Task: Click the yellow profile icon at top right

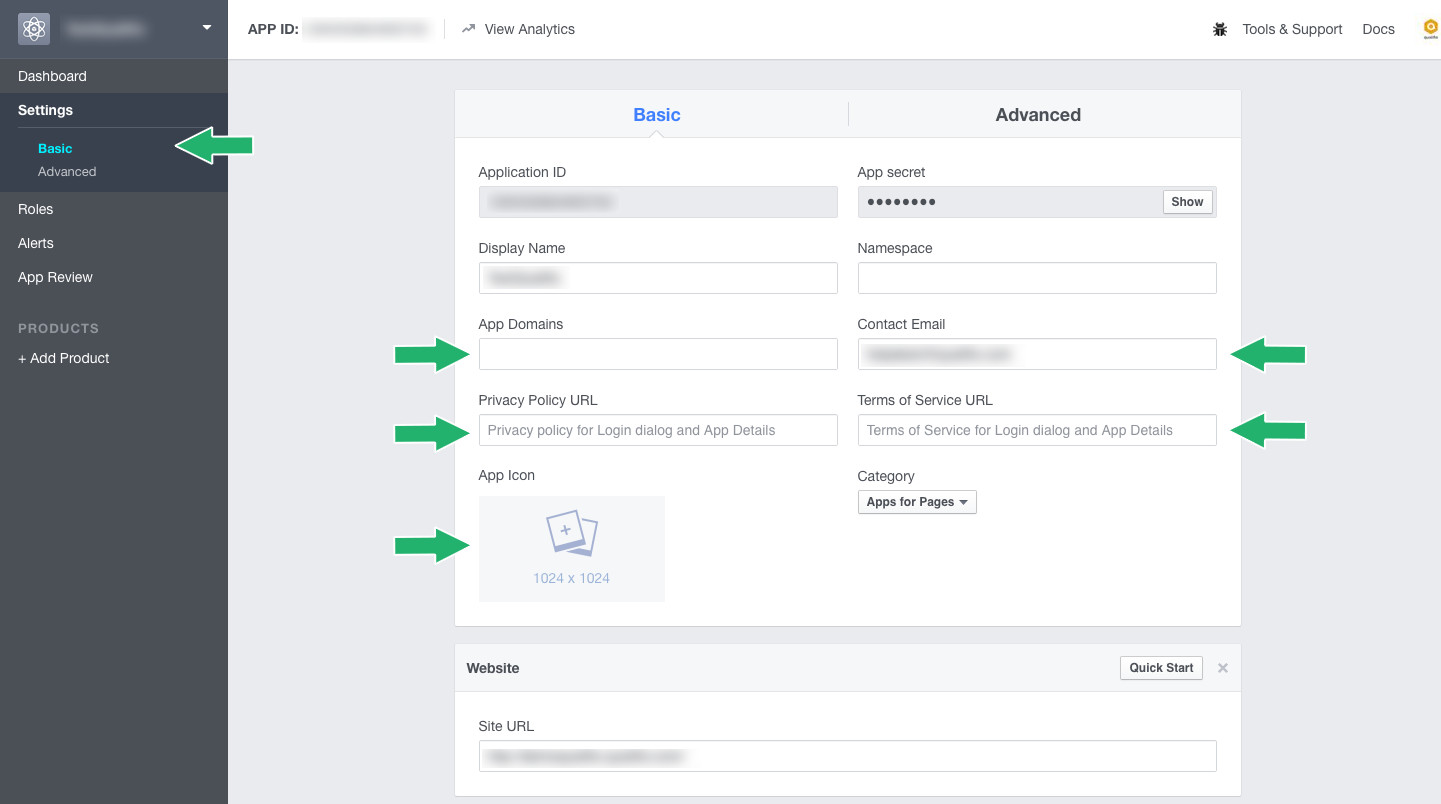Action: point(1431,29)
